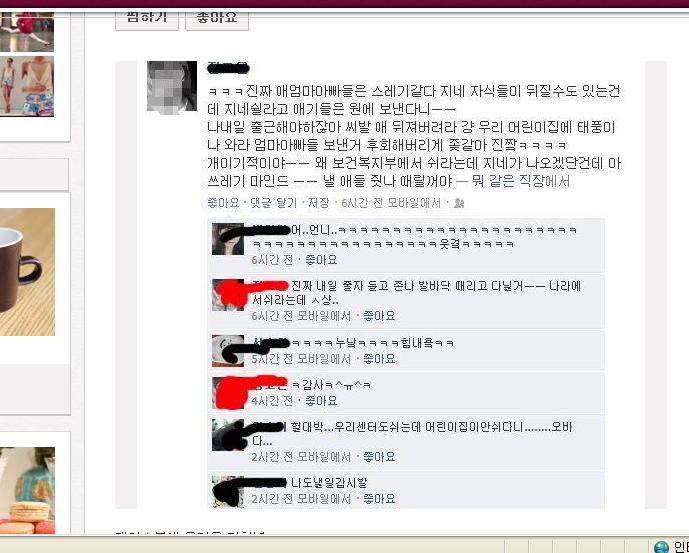Click the coffee mug image in sidebar
This screenshot has height=553, width=689.
(x=27, y=272)
